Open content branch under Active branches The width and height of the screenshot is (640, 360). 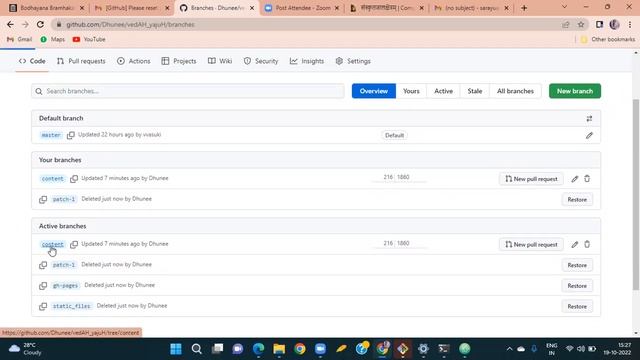(x=53, y=244)
